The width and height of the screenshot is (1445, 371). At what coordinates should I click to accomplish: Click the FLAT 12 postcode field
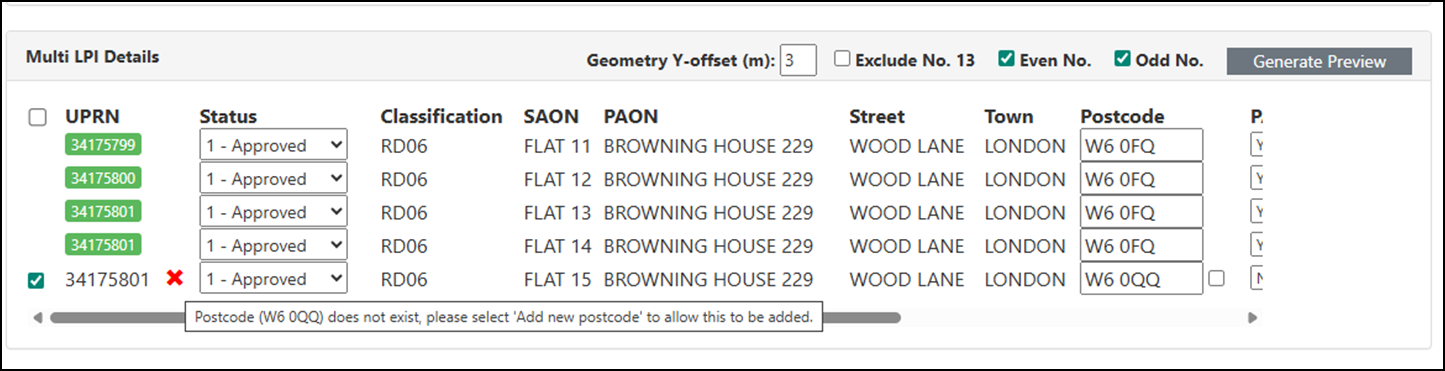point(1141,179)
